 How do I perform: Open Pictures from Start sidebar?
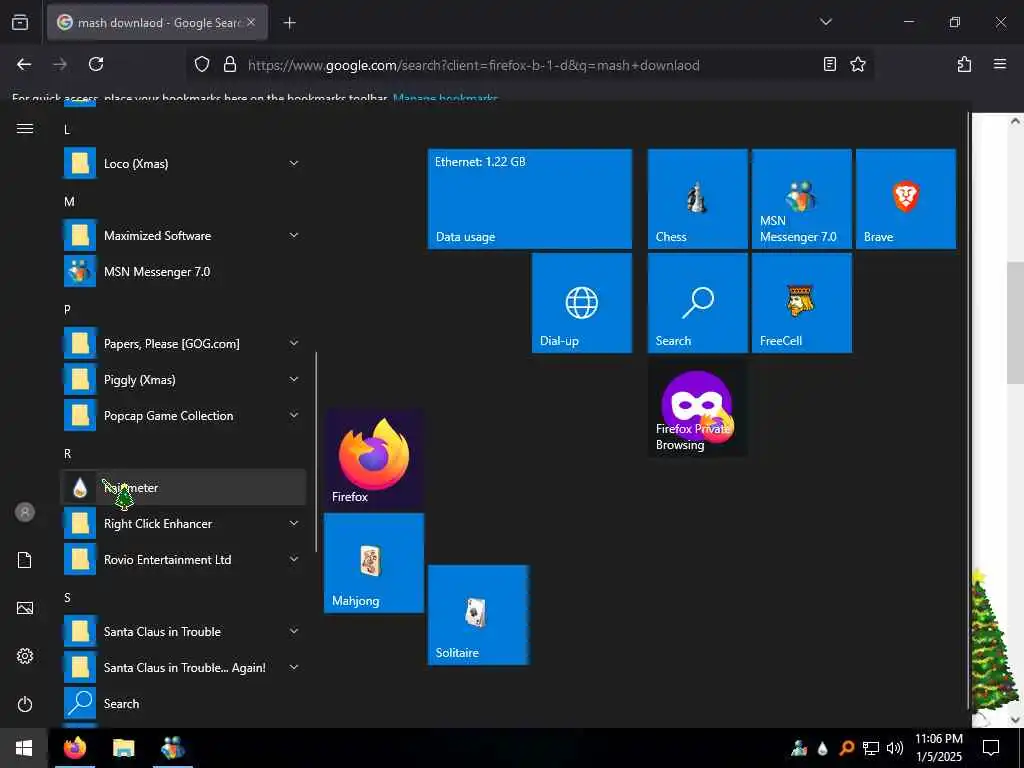pyautogui.click(x=25, y=608)
